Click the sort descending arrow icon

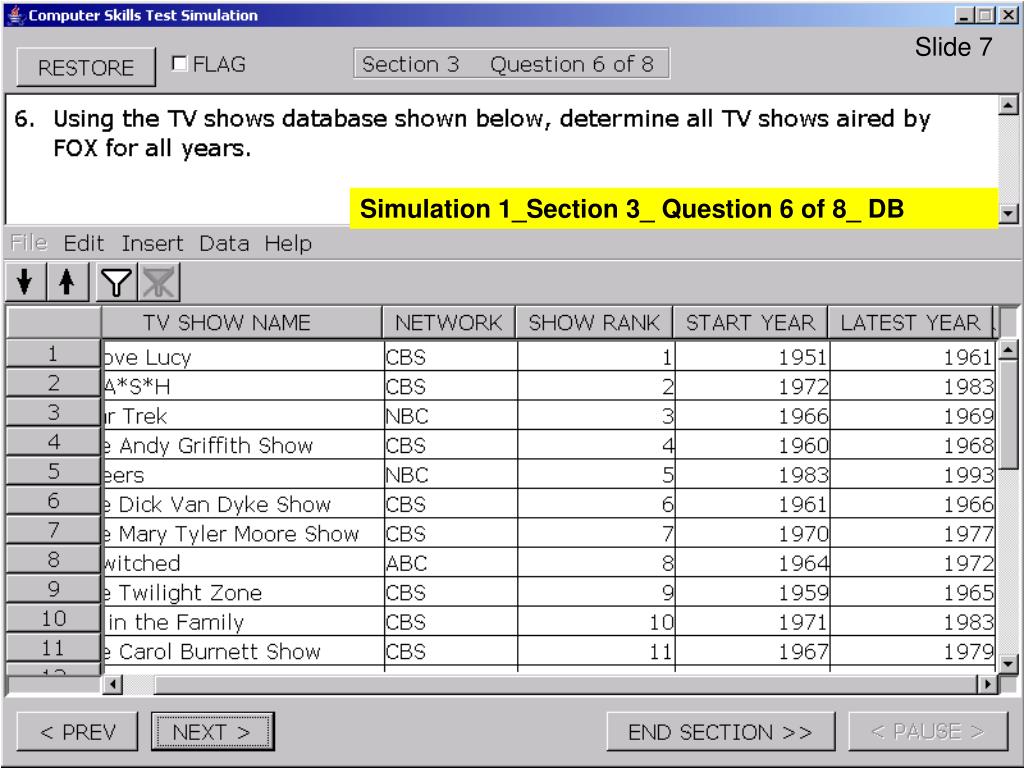coord(25,282)
